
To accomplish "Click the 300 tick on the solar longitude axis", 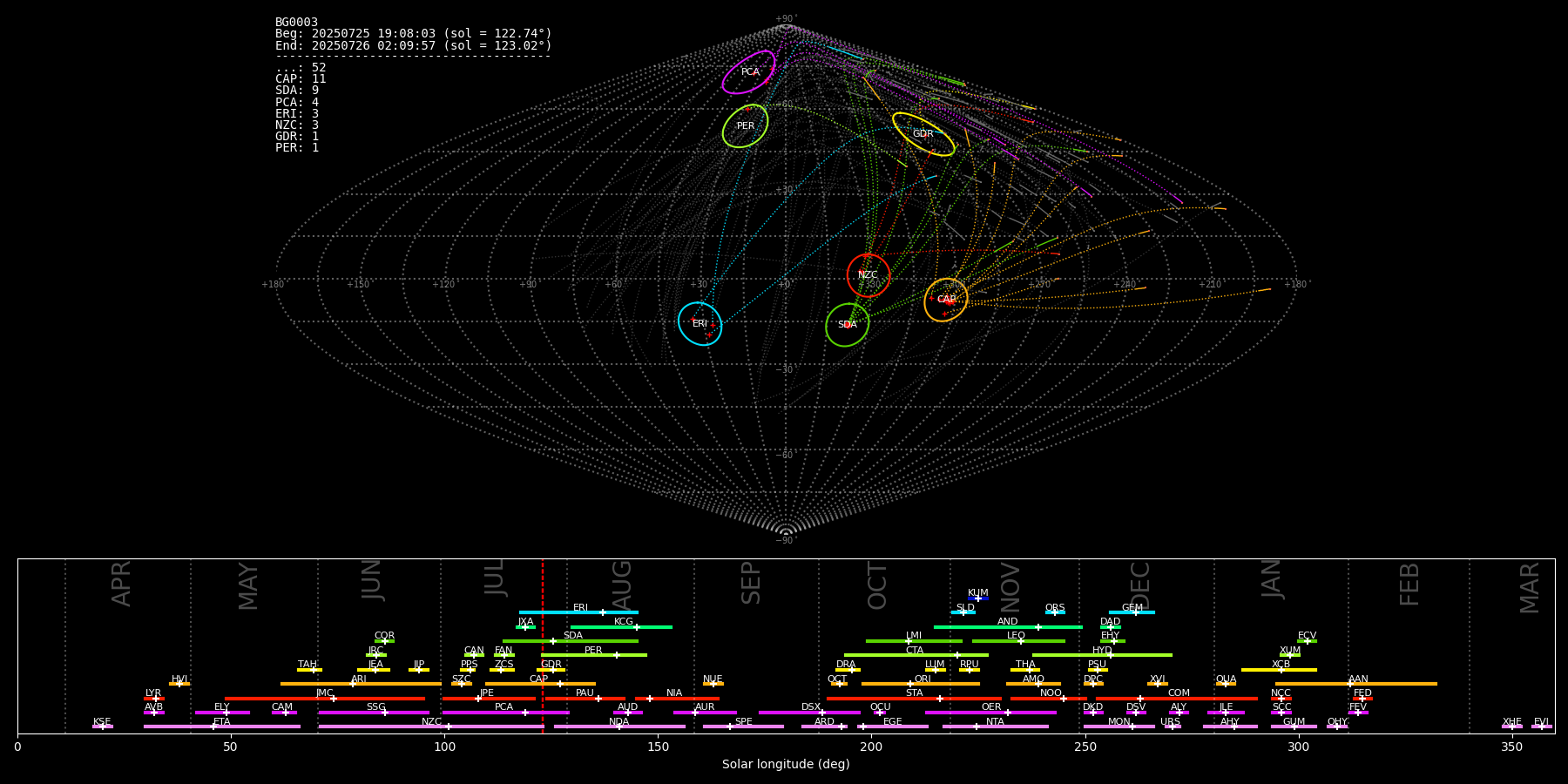I will coord(1298,747).
